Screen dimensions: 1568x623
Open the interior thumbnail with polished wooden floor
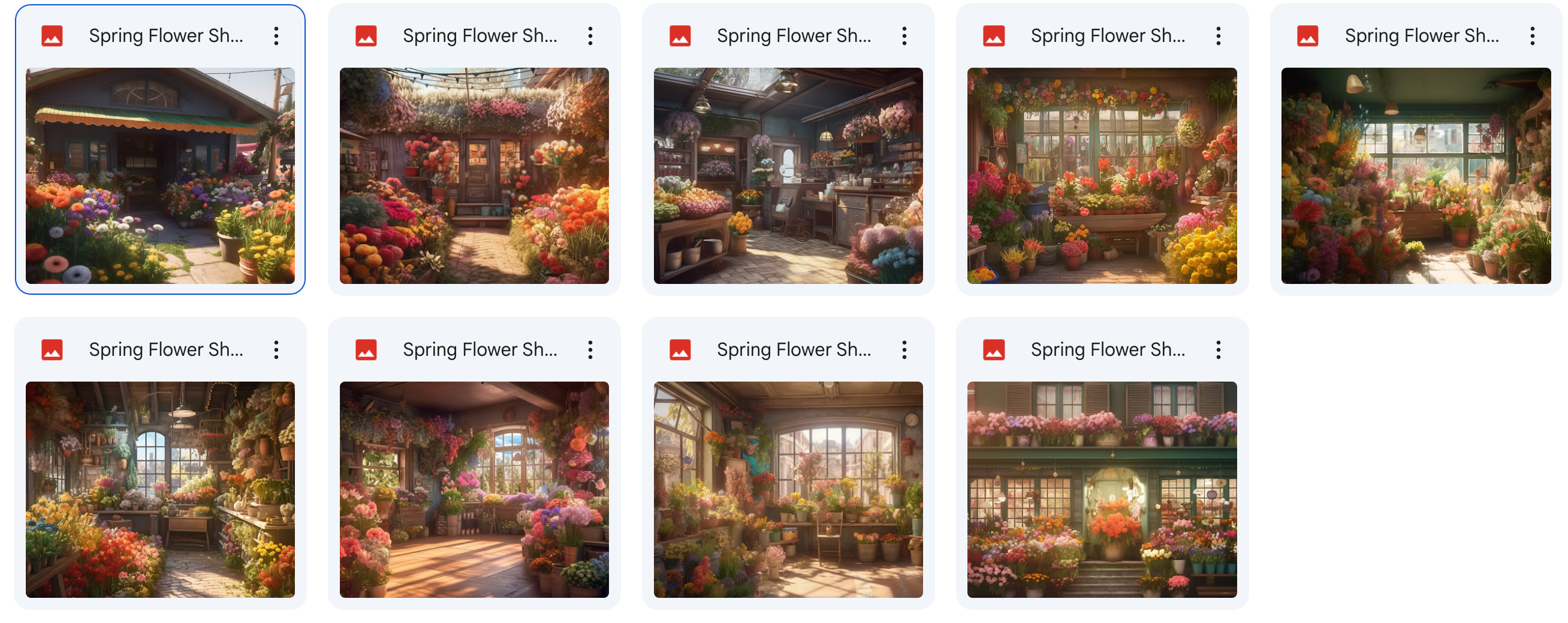(474, 490)
